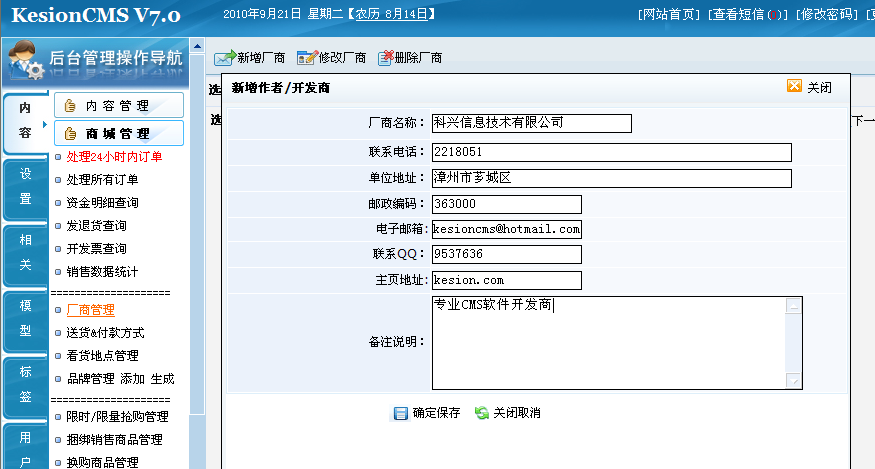
Task: Click the textarea scrollbar down arrow
Action: (x=793, y=380)
